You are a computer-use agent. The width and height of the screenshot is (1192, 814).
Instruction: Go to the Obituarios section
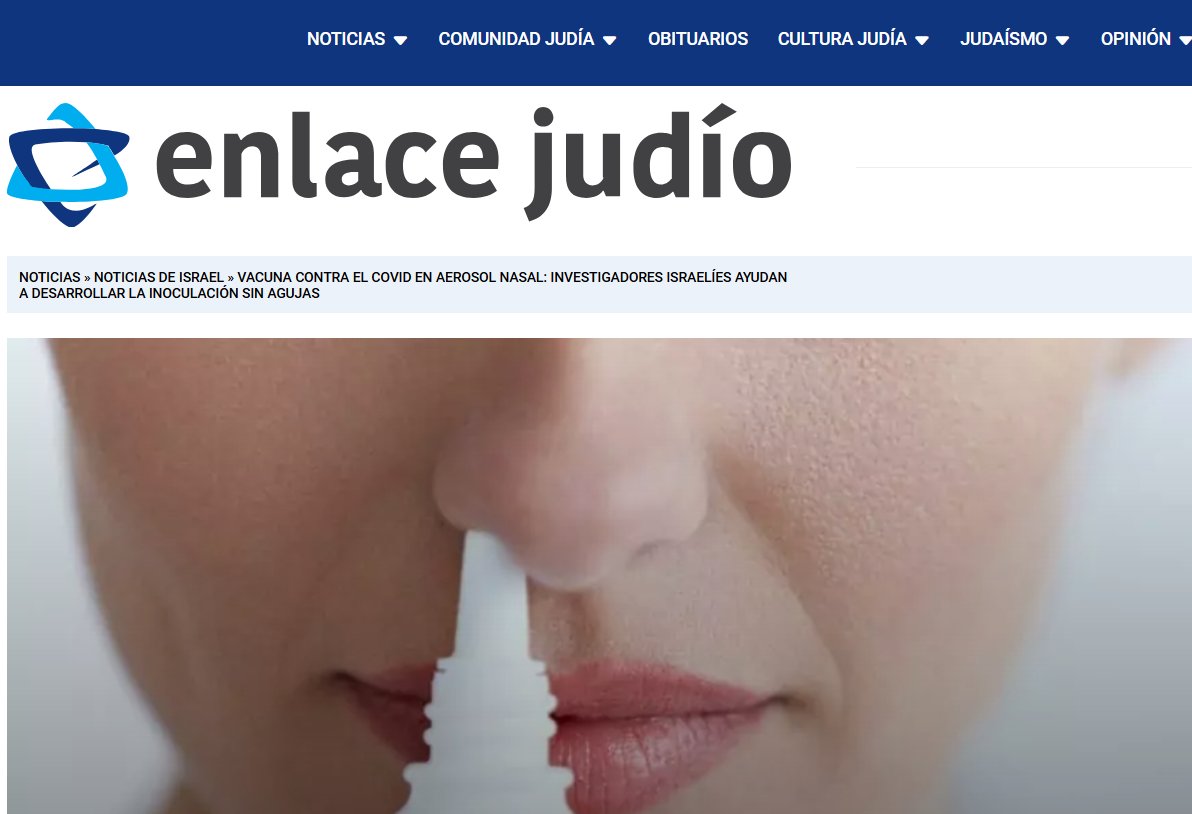coord(698,39)
